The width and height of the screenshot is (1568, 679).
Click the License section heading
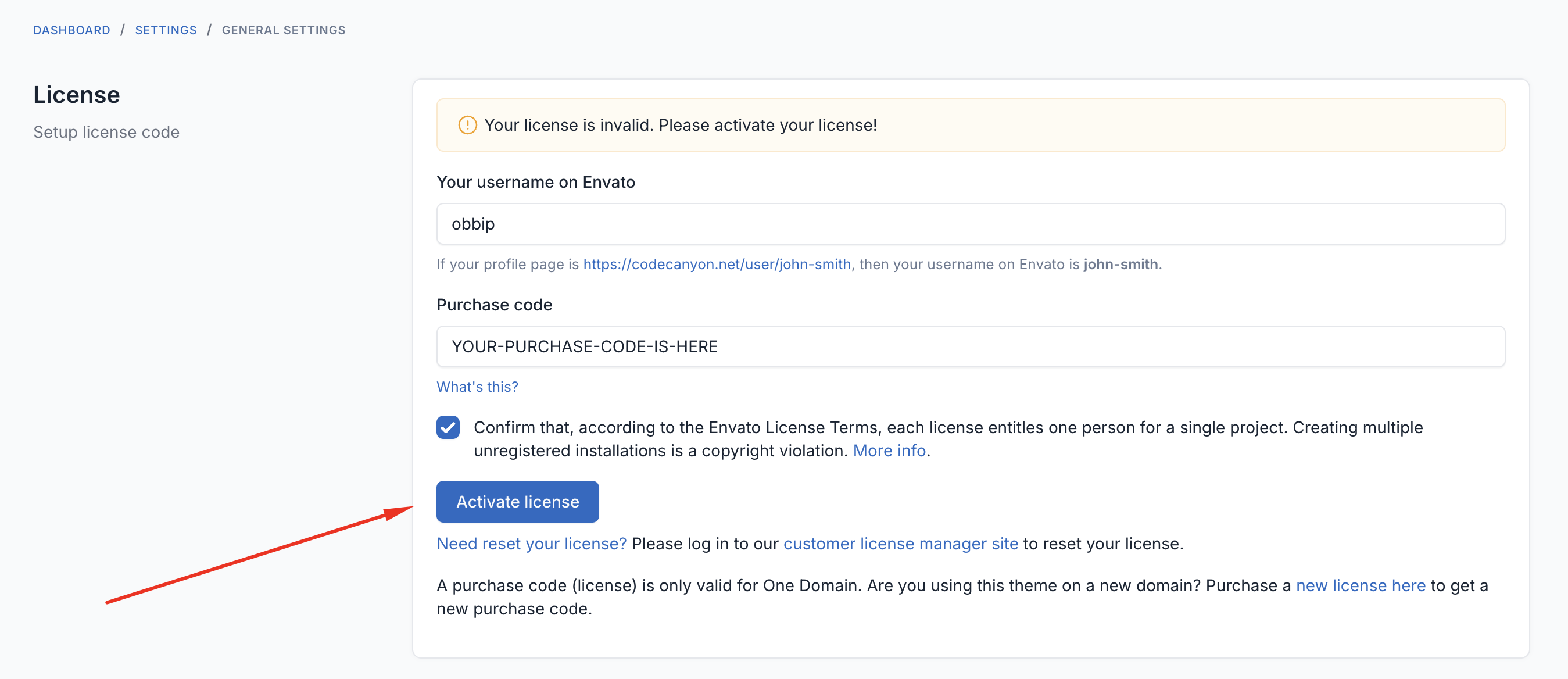77,94
